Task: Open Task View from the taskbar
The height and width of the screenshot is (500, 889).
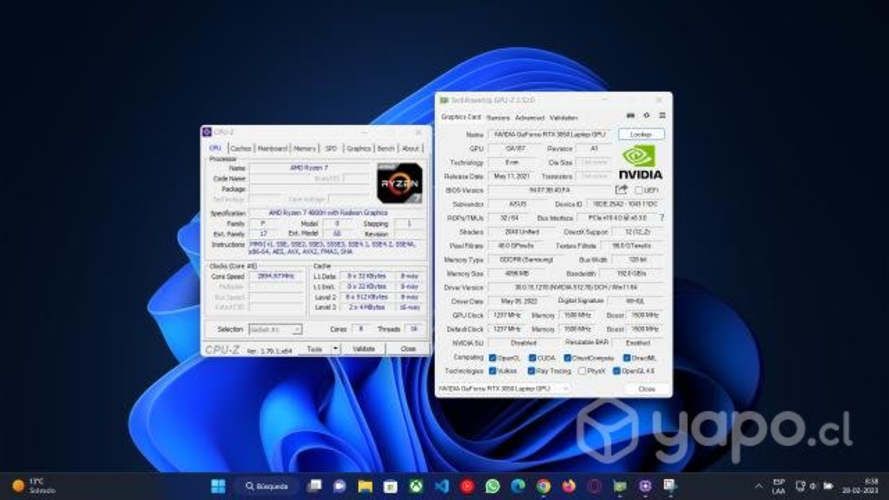Action: pyautogui.click(x=314, y=486)
